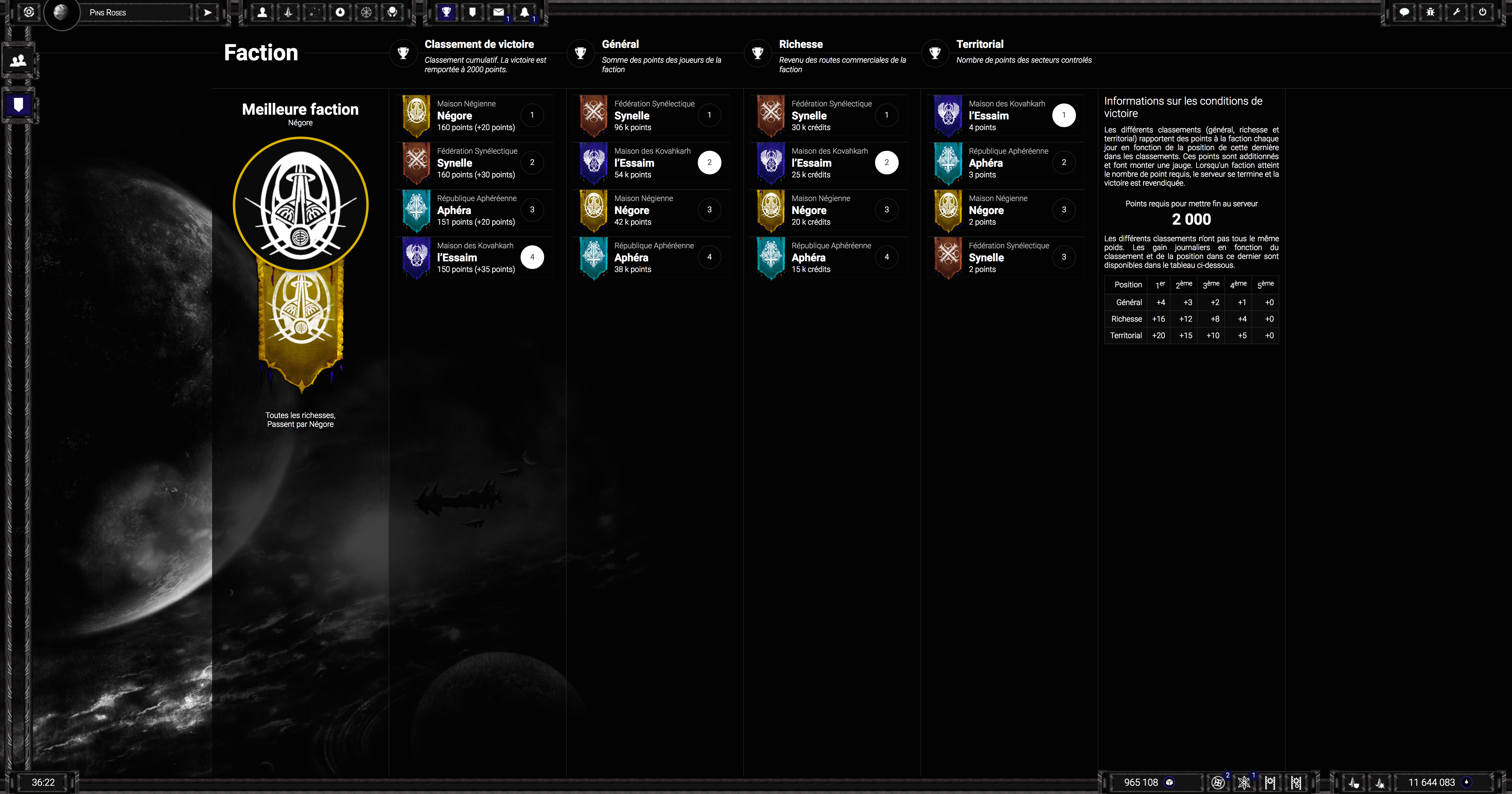Viewport: 1512px width, 794px height.
Task: Open the active trophy ranking tab in toolbar
Action: pyautogui.click(x=446, y=12)
